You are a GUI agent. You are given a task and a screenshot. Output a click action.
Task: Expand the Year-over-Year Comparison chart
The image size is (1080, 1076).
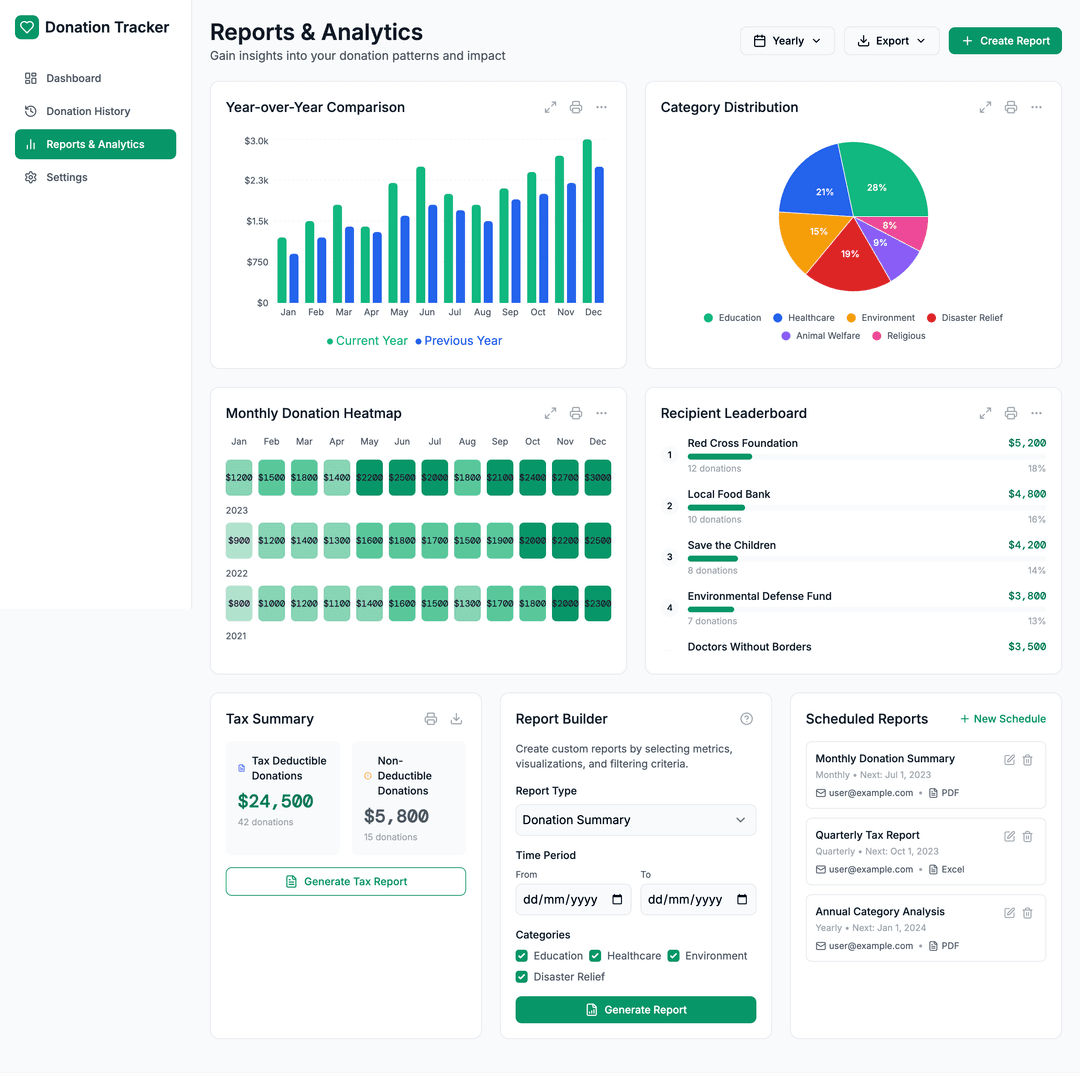tap(550, 107)
